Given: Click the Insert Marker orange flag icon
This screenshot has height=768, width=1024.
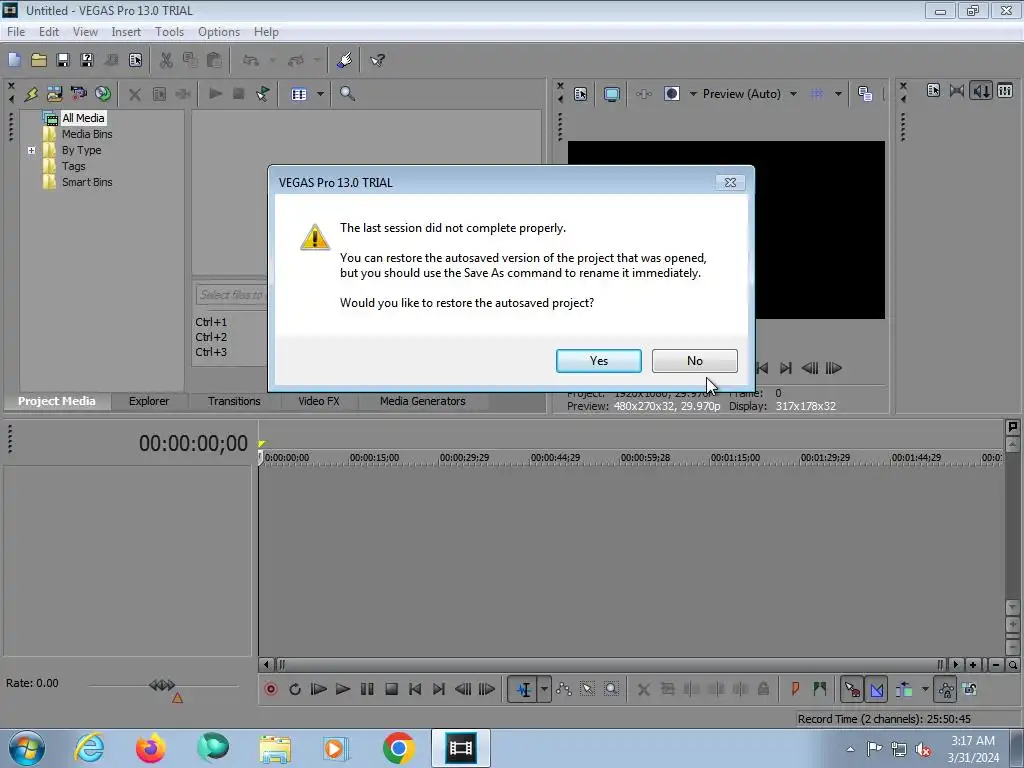Looking at the screenshot, I should click(x=795, y=689).
